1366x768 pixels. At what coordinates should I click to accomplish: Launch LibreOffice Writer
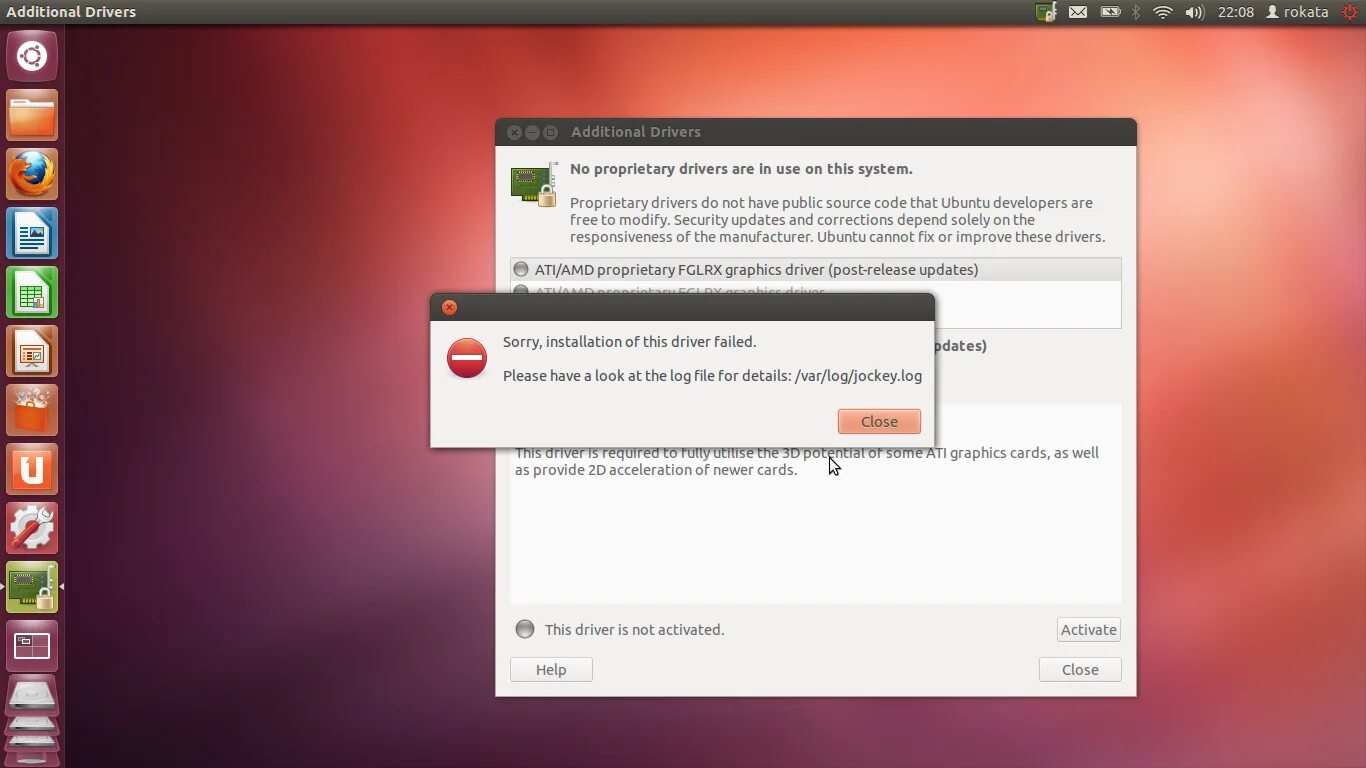[x=32, y=233]
